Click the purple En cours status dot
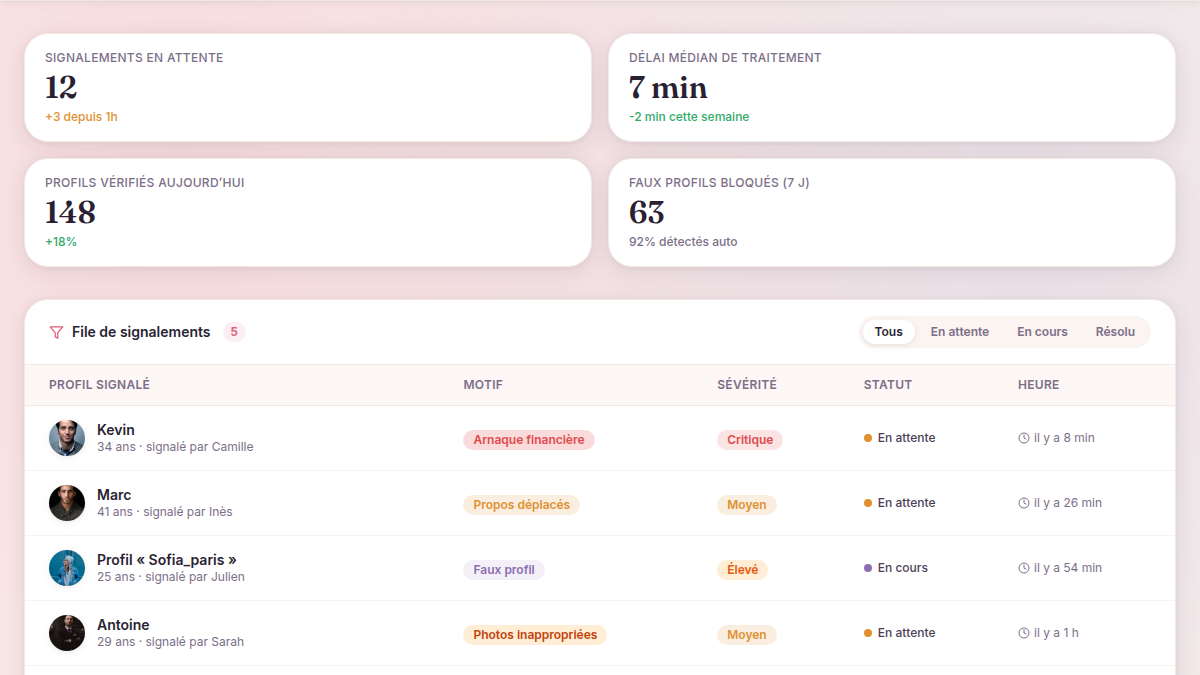Screen dimensions: 1200x675 [868, 568]
